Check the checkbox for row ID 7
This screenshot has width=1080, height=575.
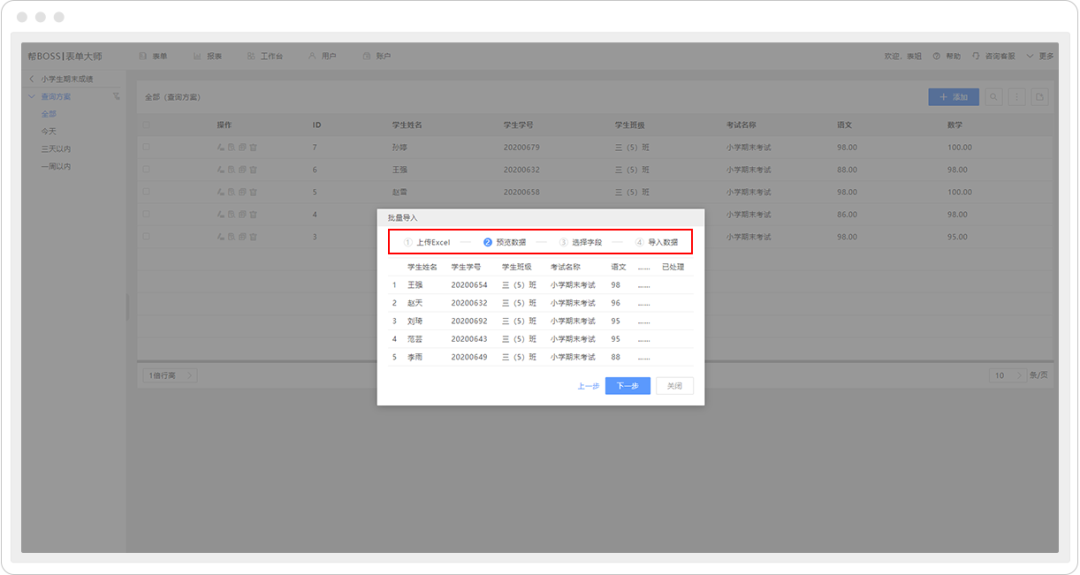coord(147,147)
